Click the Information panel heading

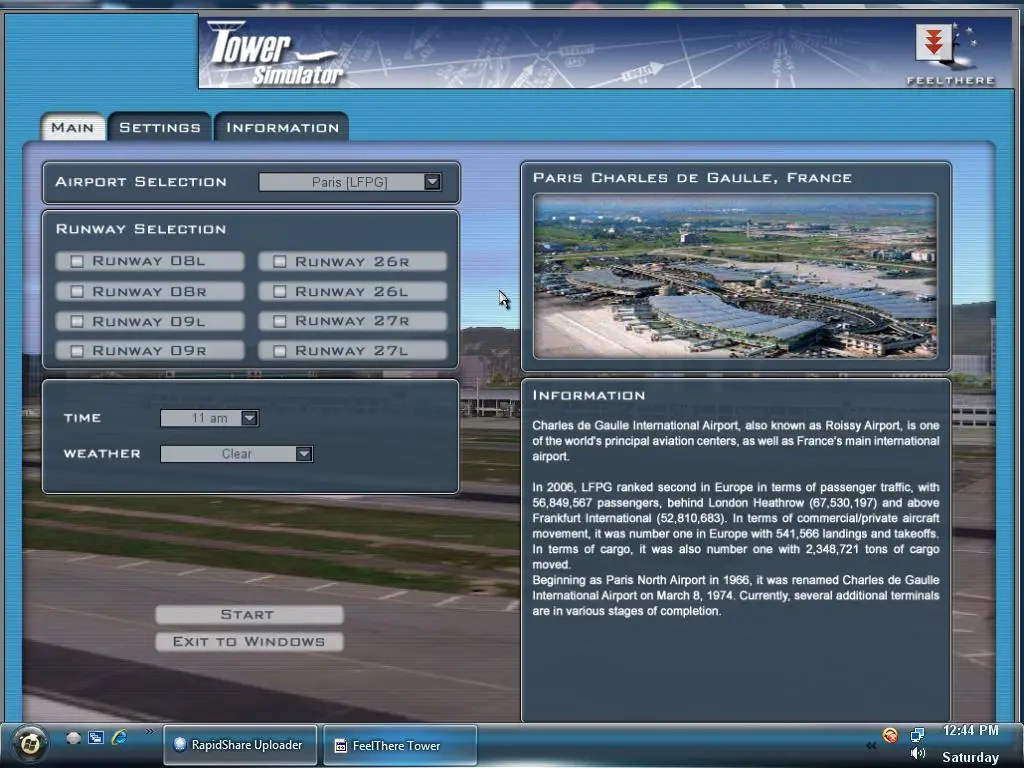(588, 395)
